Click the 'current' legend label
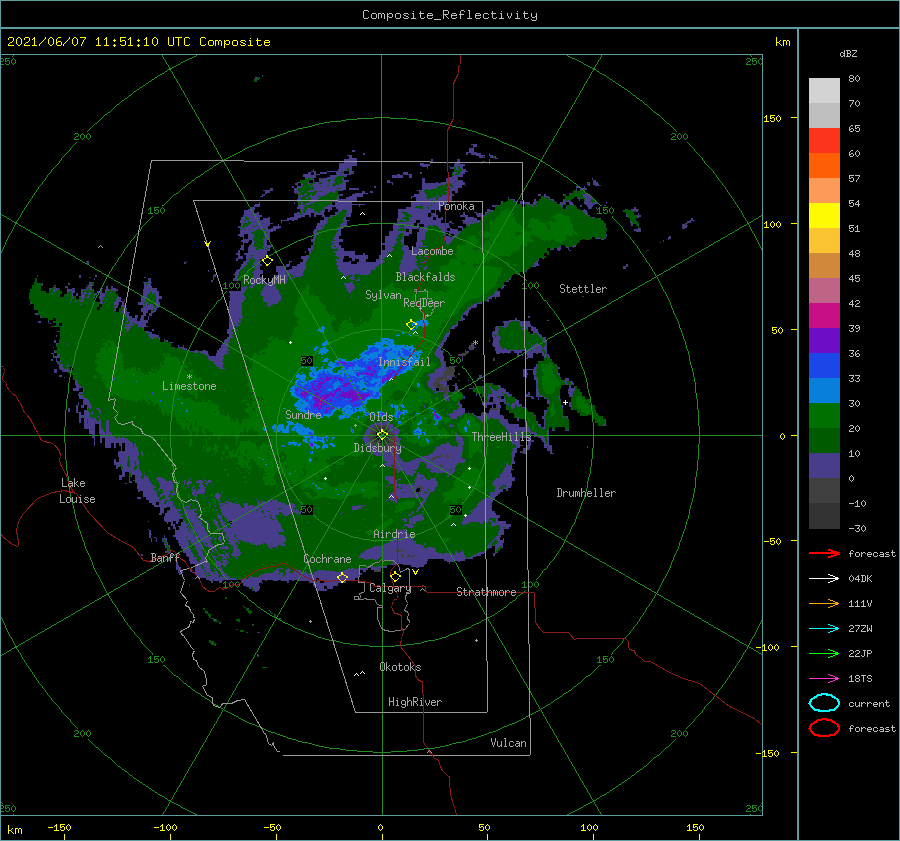Viewport: 900px width, 841px height. coord(869,703)
